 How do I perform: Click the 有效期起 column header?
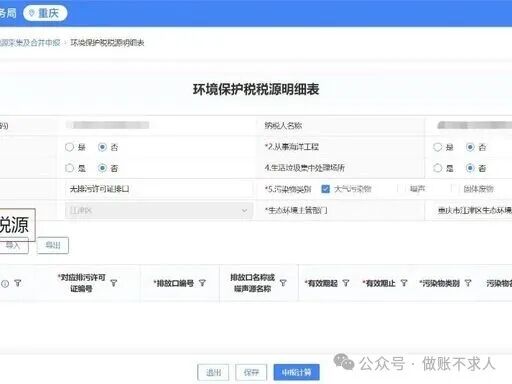(321, 283)
